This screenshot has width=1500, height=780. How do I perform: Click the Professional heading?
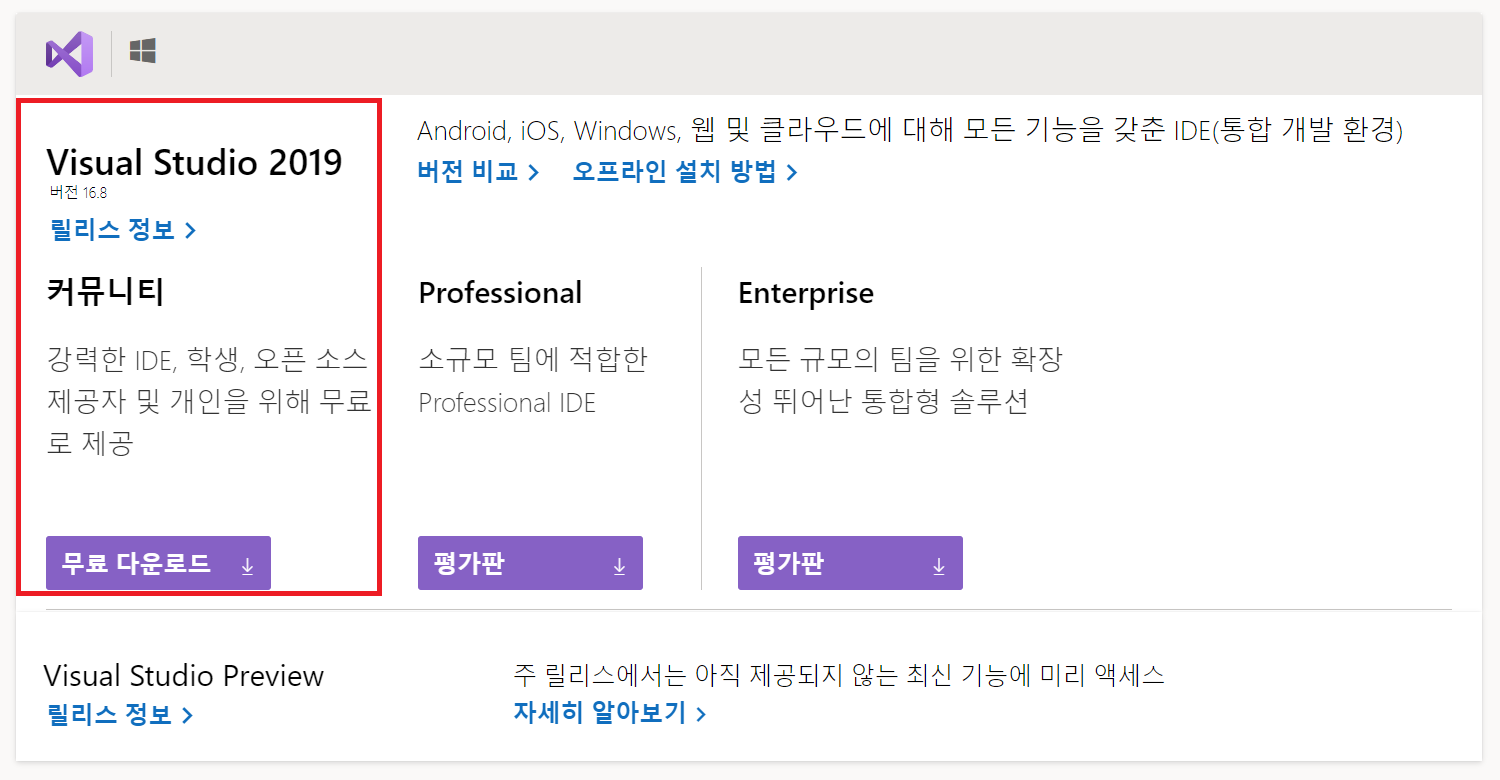pyautogui.click(x=500, y=293)
